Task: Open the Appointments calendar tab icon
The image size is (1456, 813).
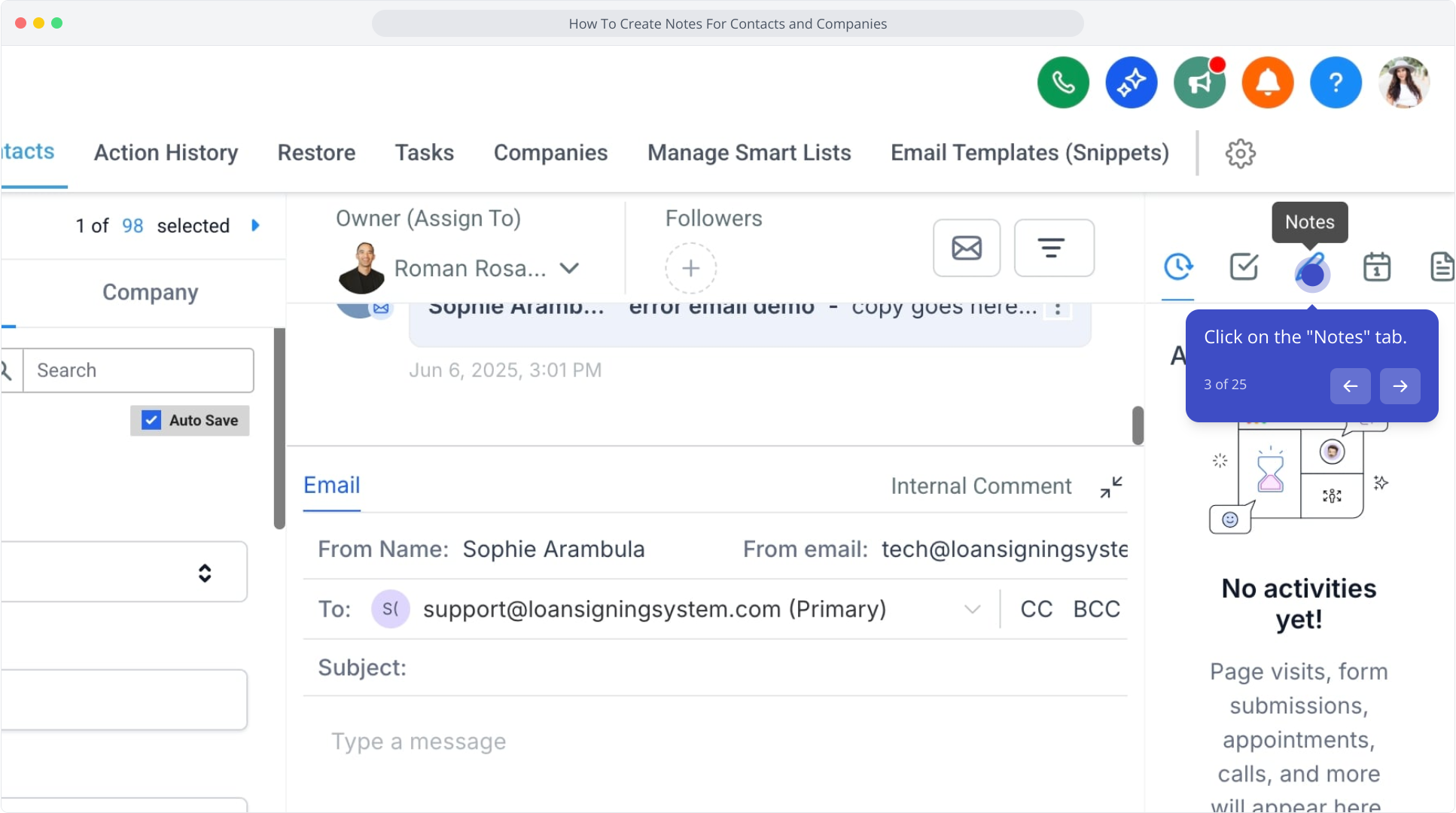Action: click(1377, 266)
